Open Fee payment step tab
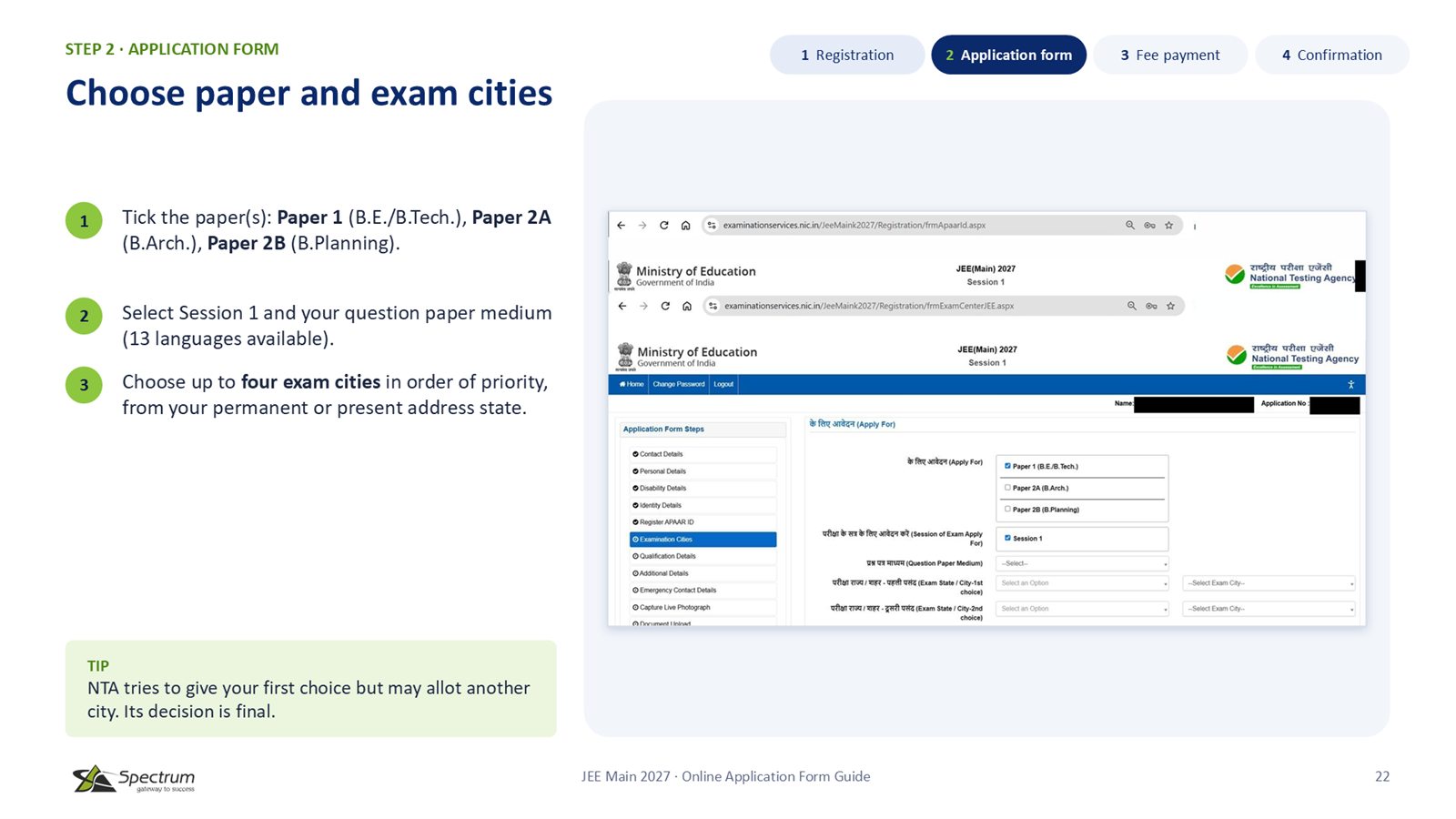The height and width of the screenshot is (819, 1456). (1170, 55)
